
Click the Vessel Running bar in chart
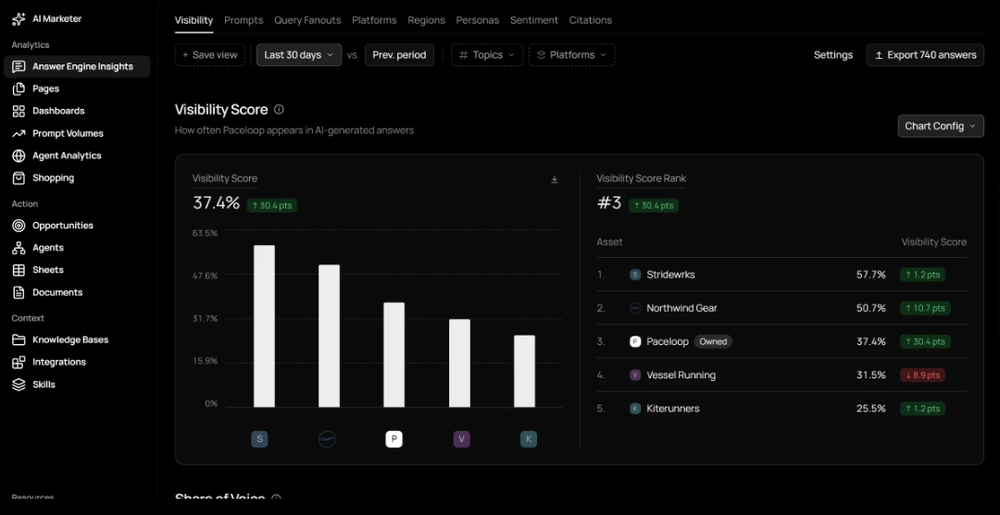459,363
